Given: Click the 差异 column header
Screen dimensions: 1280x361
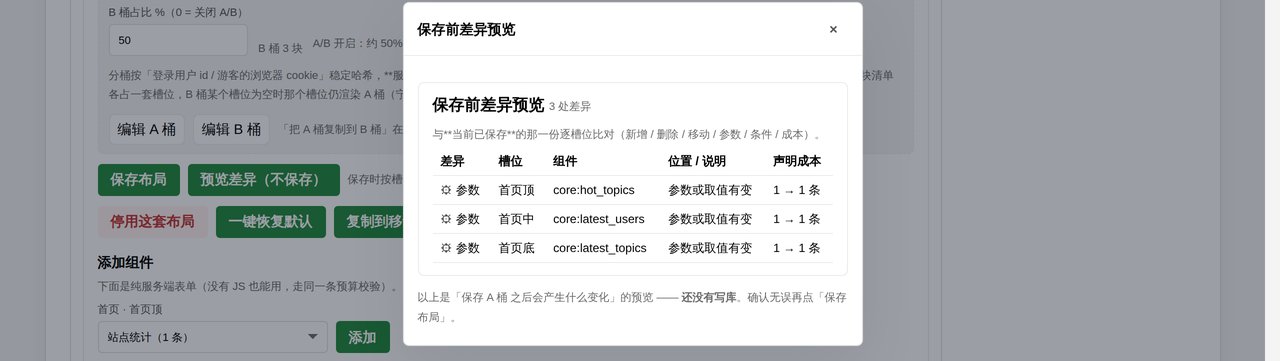Looking at the screenshot, I should 452,161.
